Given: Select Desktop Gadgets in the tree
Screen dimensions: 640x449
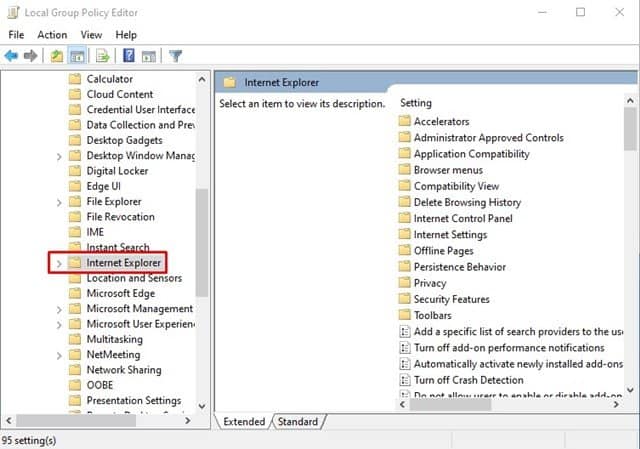Looking at the screenshot, I should tap(124, 140).
